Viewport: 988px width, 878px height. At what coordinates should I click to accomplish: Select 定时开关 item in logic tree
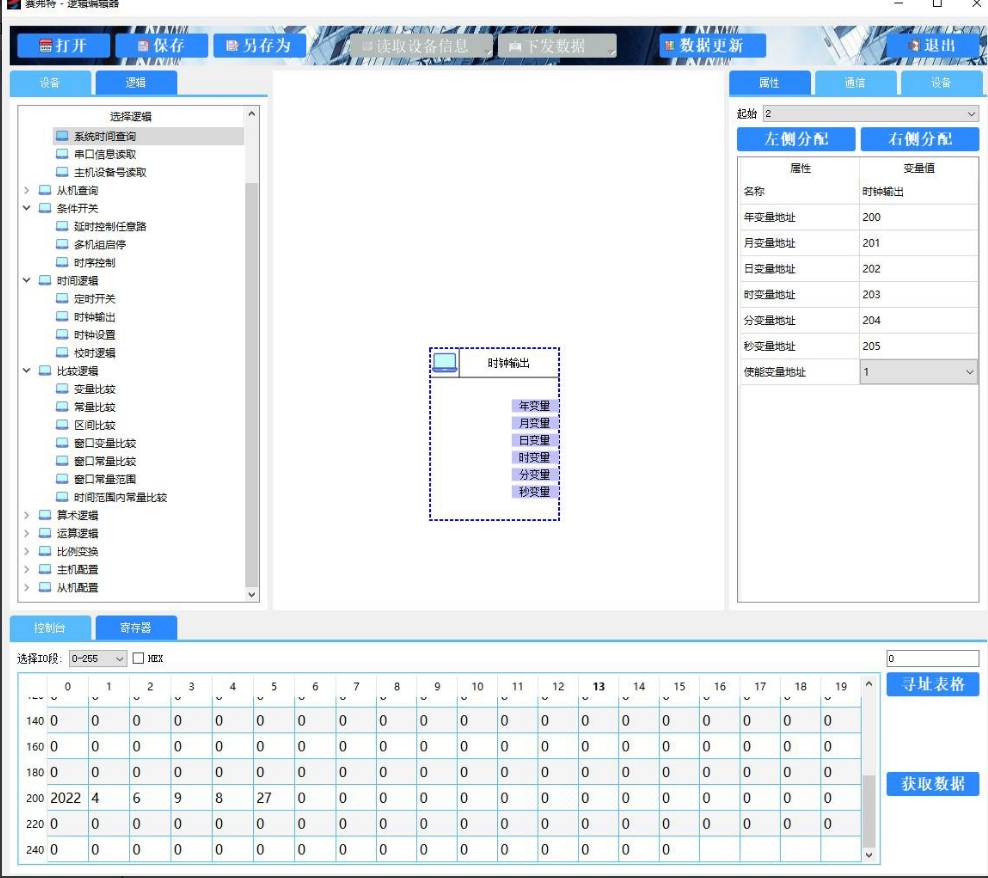tap(94, 299)
